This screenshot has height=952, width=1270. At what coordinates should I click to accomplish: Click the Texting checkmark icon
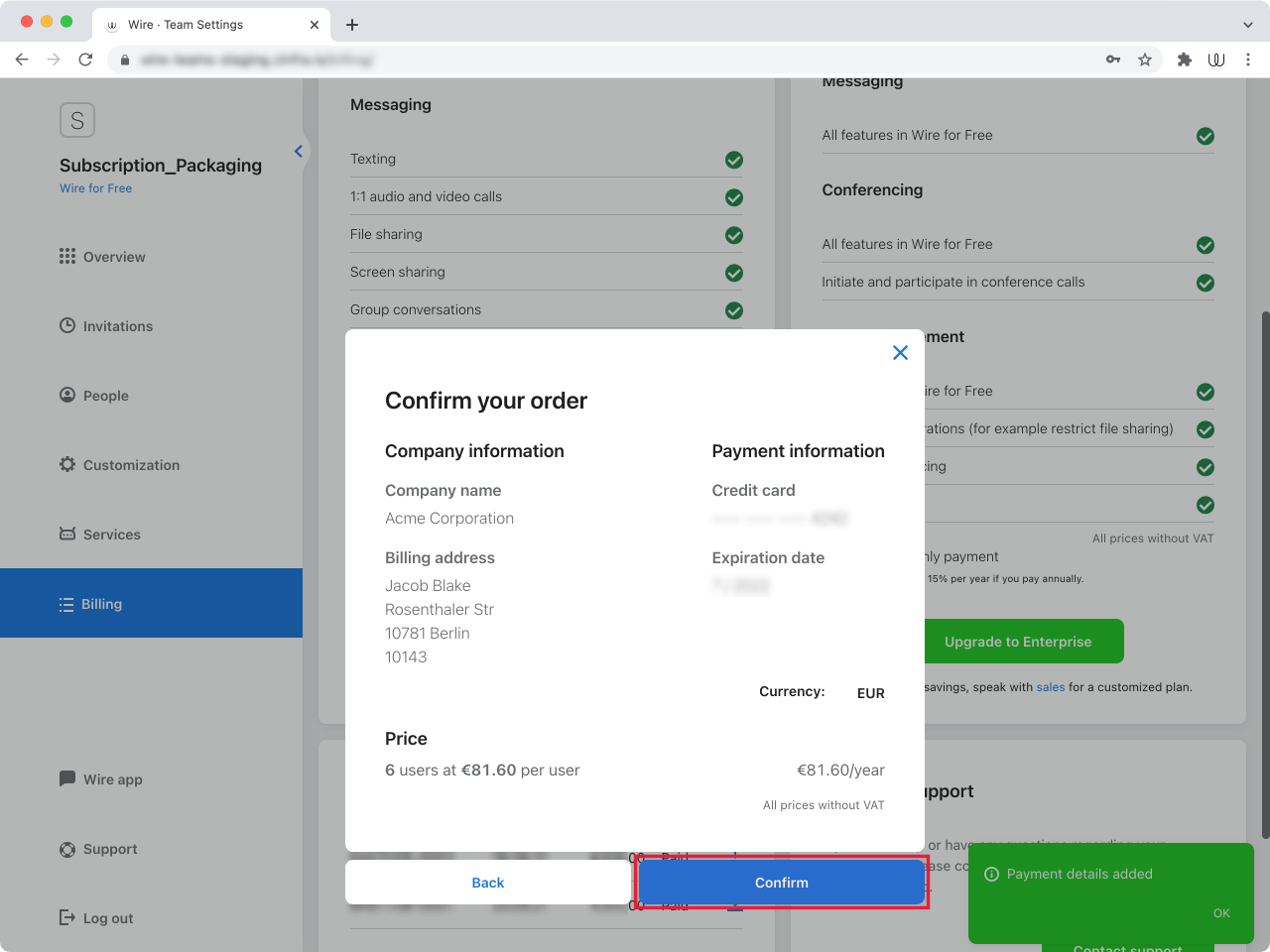734,160
